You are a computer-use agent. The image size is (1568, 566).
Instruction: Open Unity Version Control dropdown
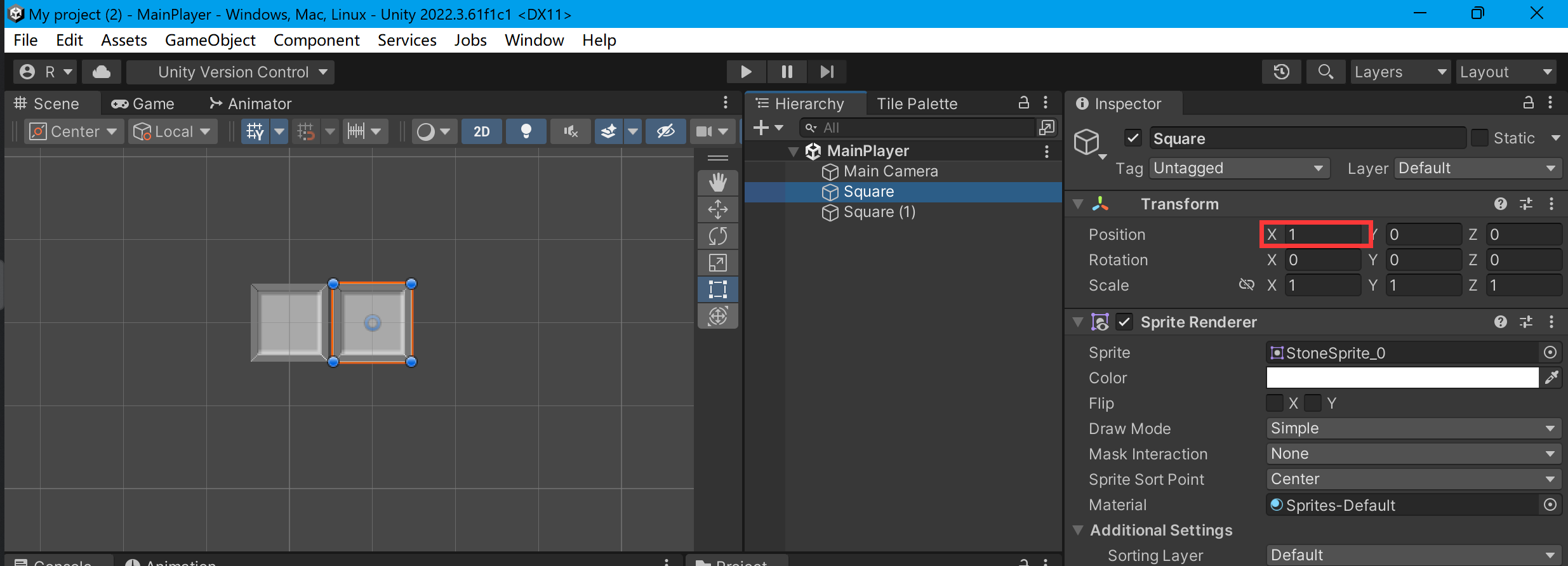(230, 72)
